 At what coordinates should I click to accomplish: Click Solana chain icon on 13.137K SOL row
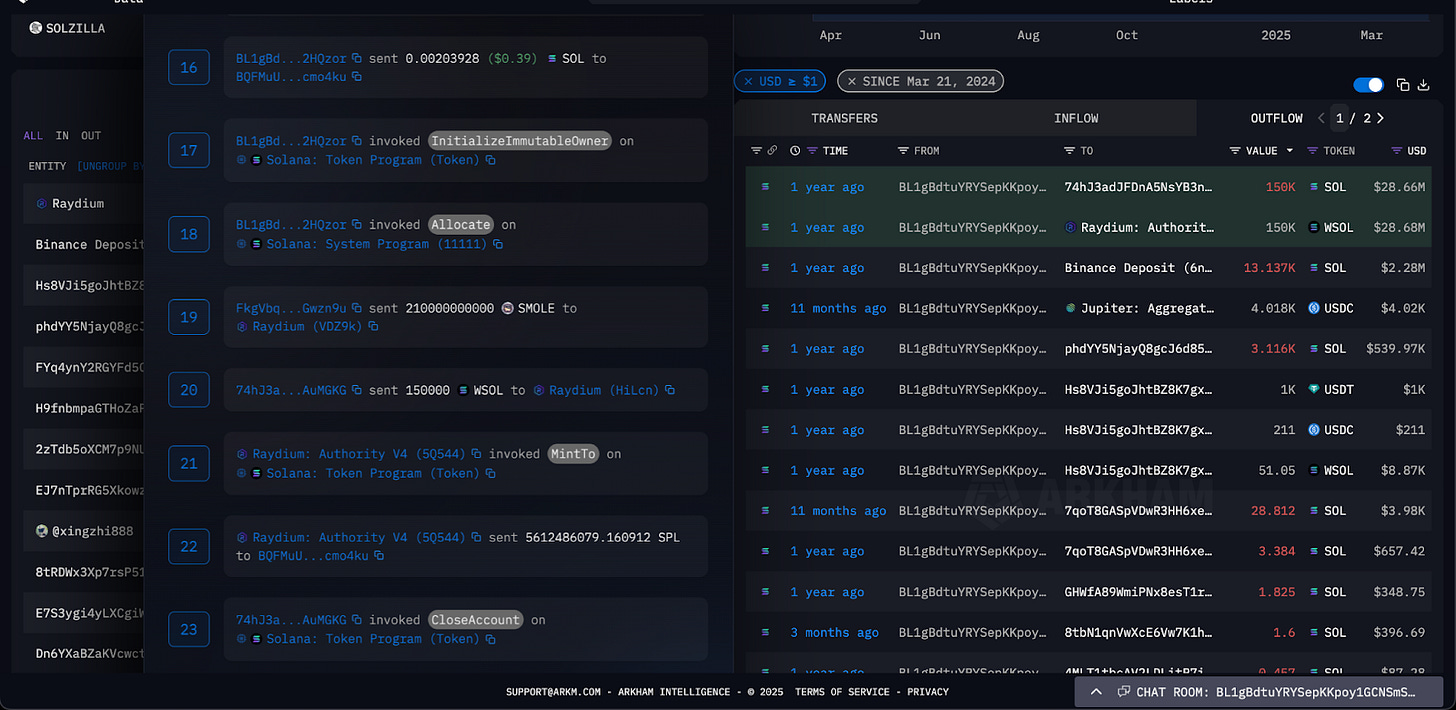pyautogui.click(x=766, y=268)
